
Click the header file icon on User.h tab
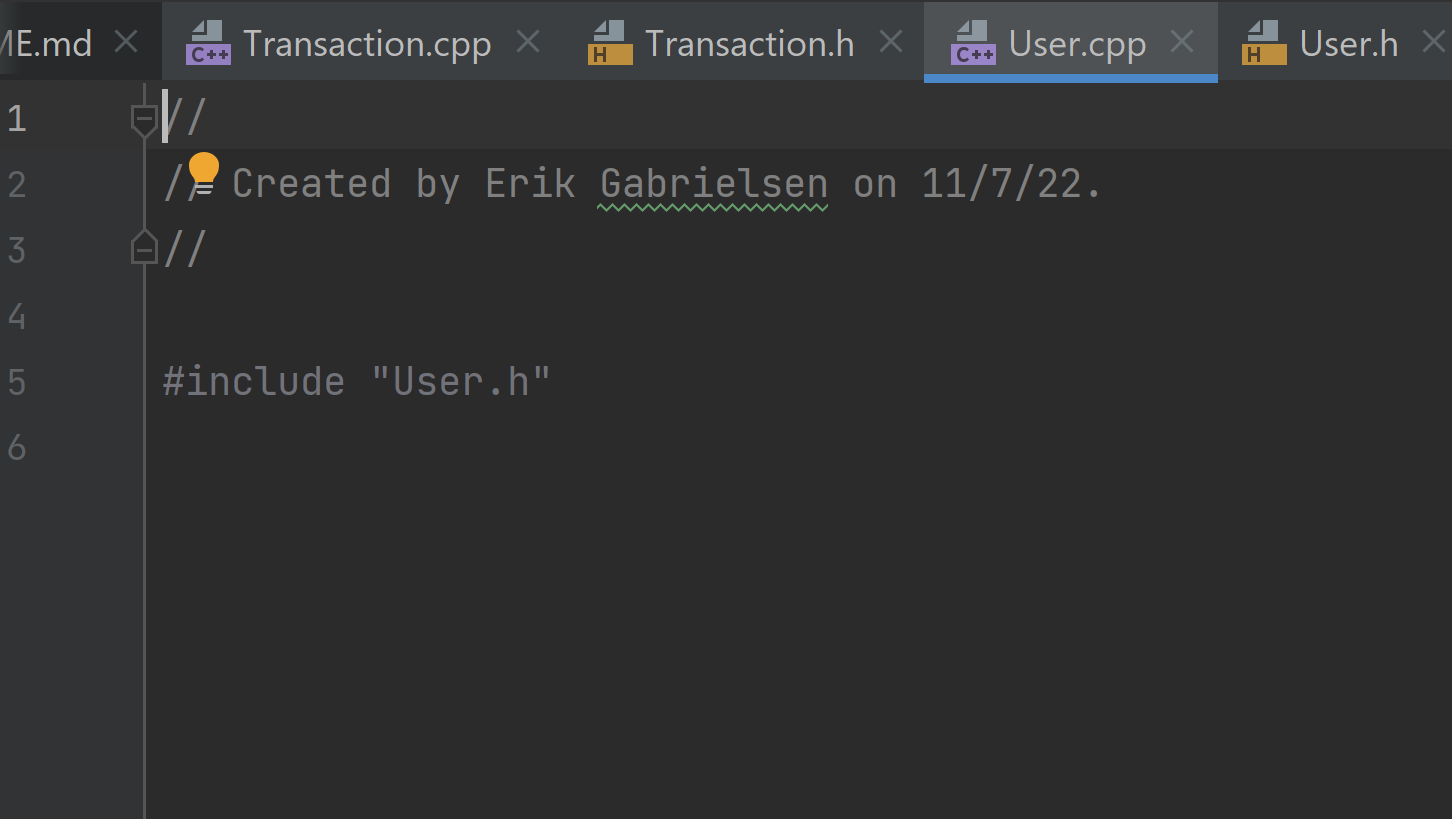point(1263,43)
